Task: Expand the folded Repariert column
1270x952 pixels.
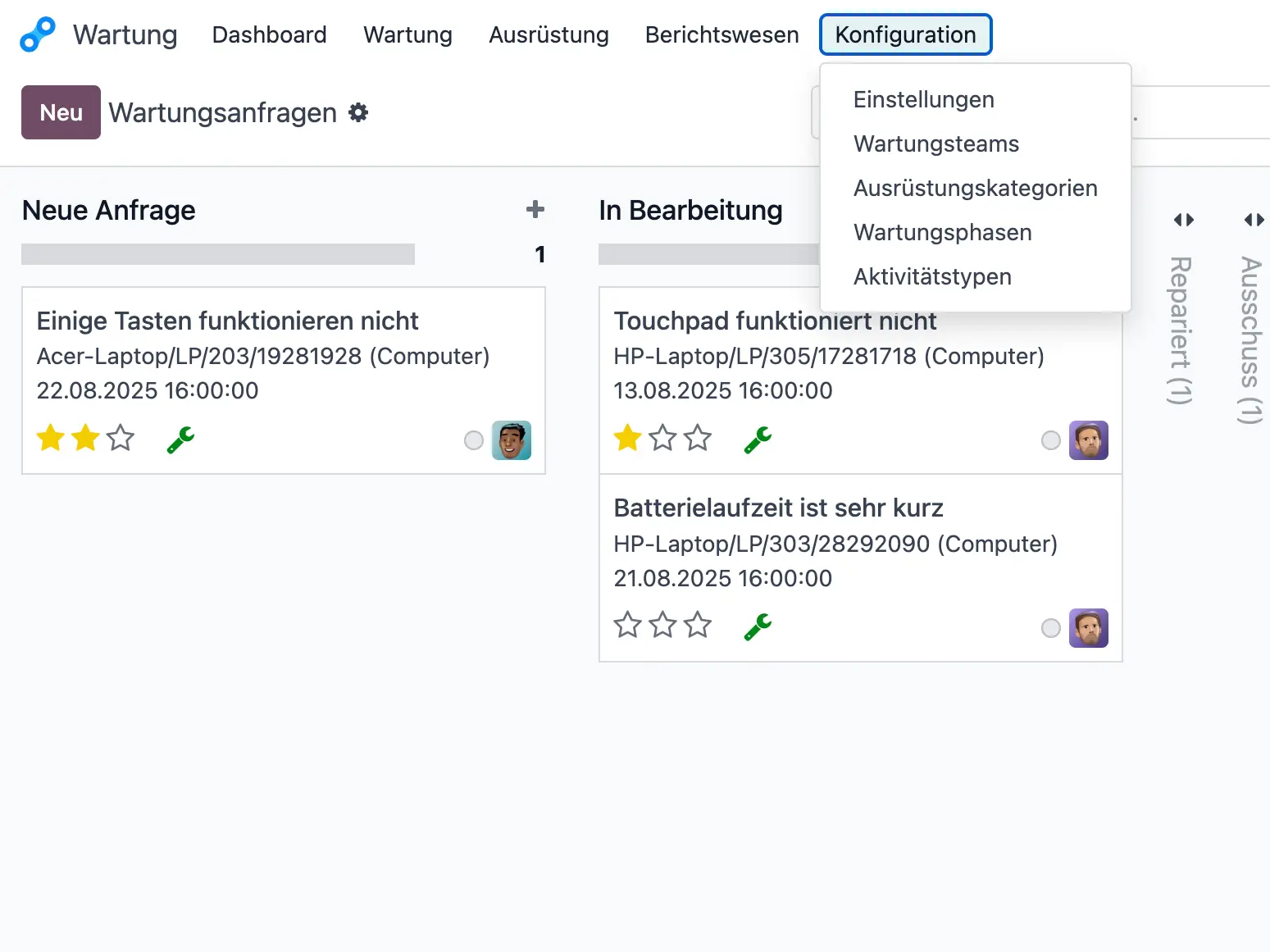Action: [1183, 219]
